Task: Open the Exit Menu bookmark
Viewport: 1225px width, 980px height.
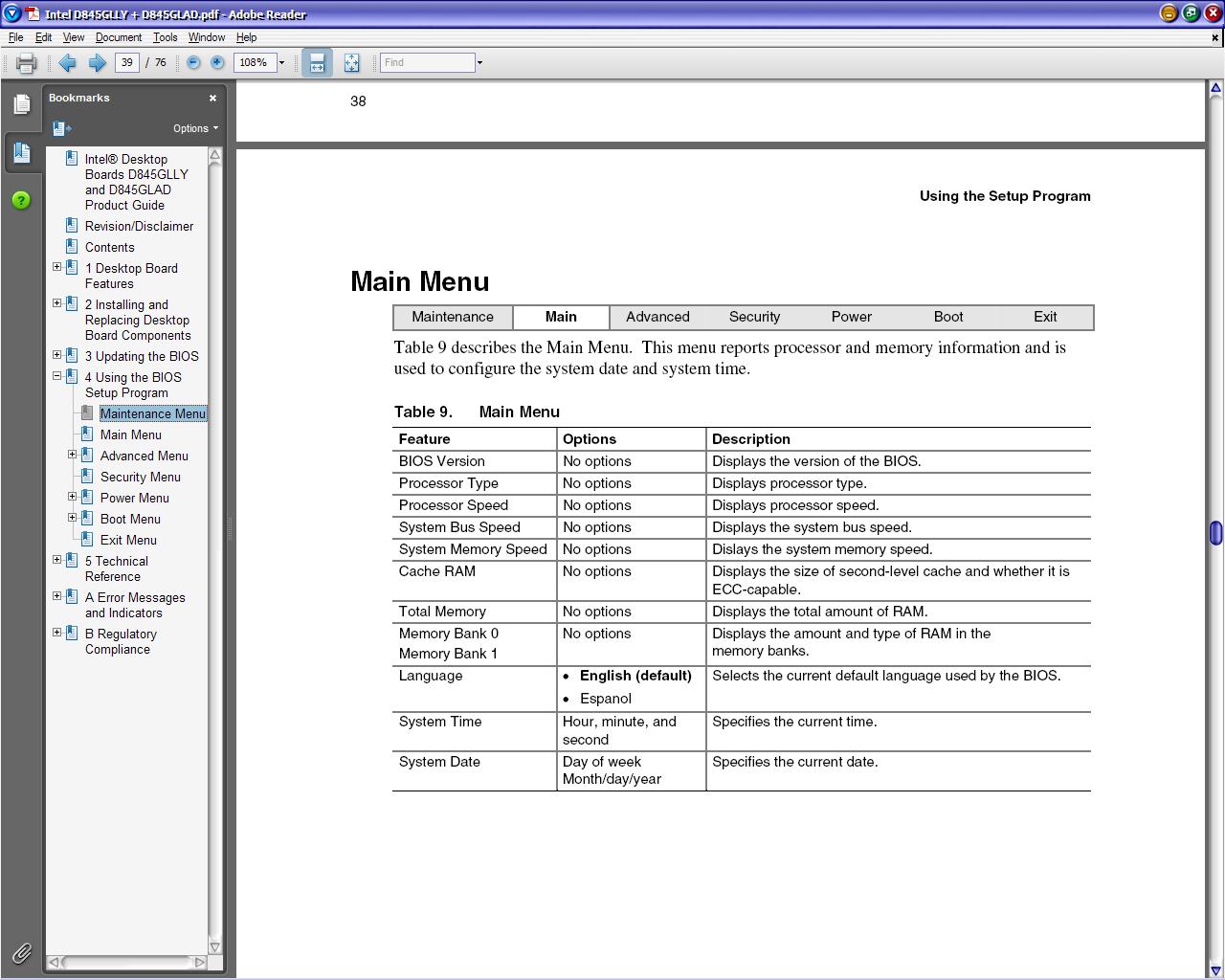Action: [128, 540]
